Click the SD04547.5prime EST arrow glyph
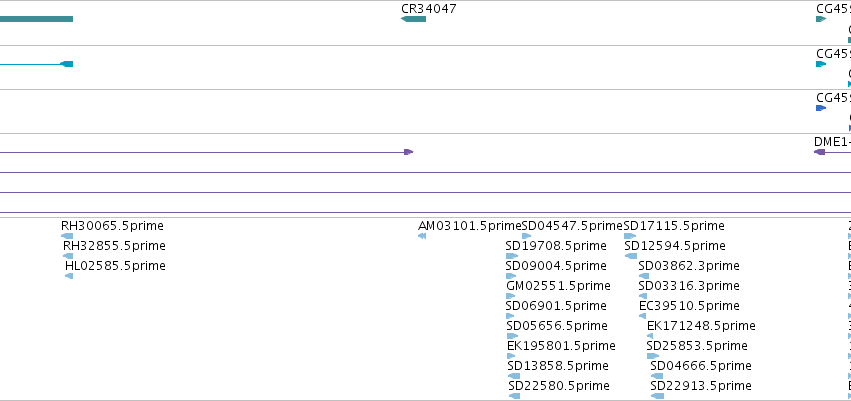 click(526, 236)
